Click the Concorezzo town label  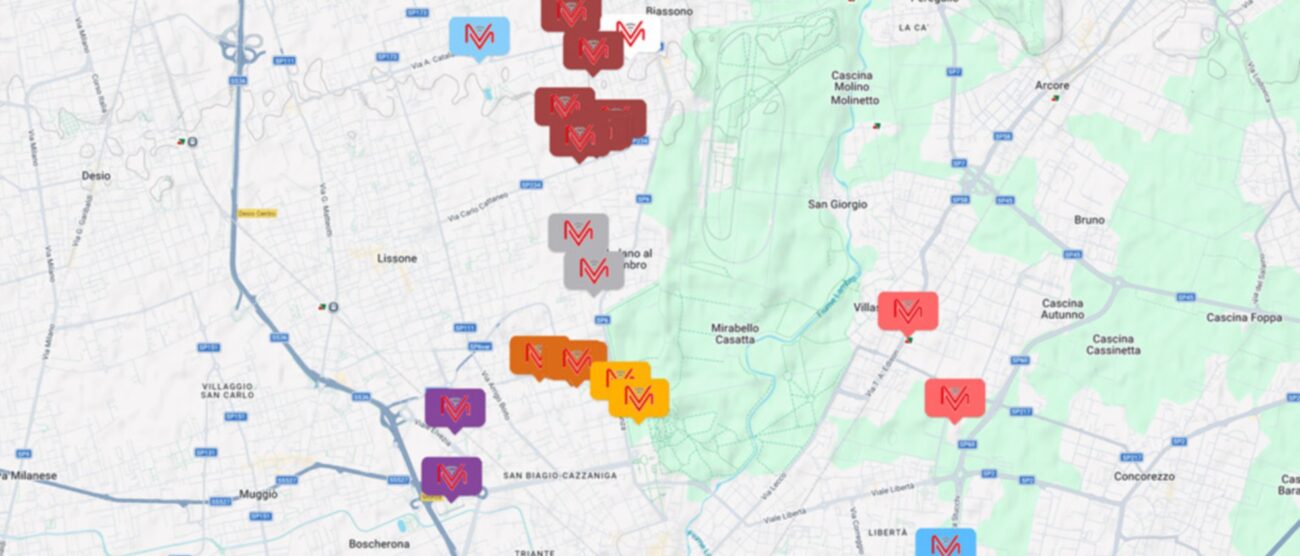pyautogui.click(x=1145, y=476)
